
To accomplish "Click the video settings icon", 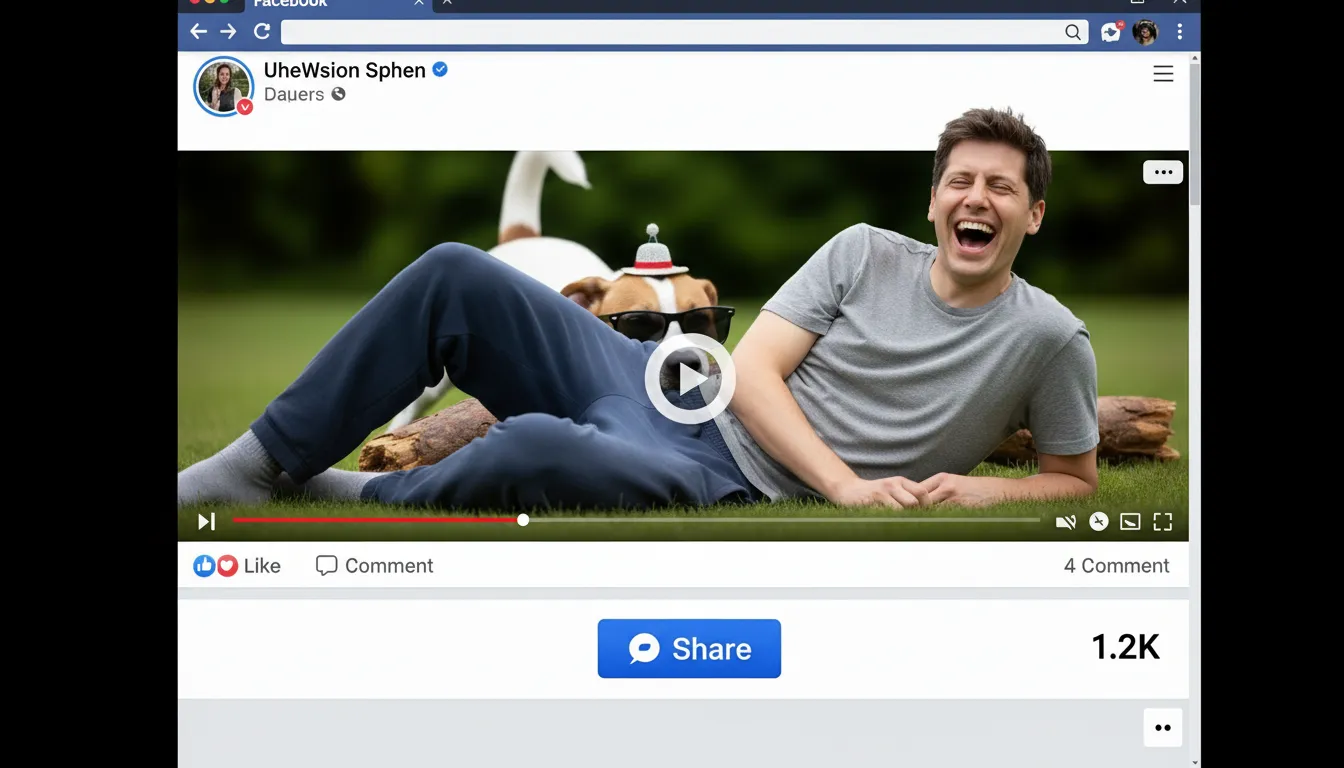I will [x=1098, y=521].
